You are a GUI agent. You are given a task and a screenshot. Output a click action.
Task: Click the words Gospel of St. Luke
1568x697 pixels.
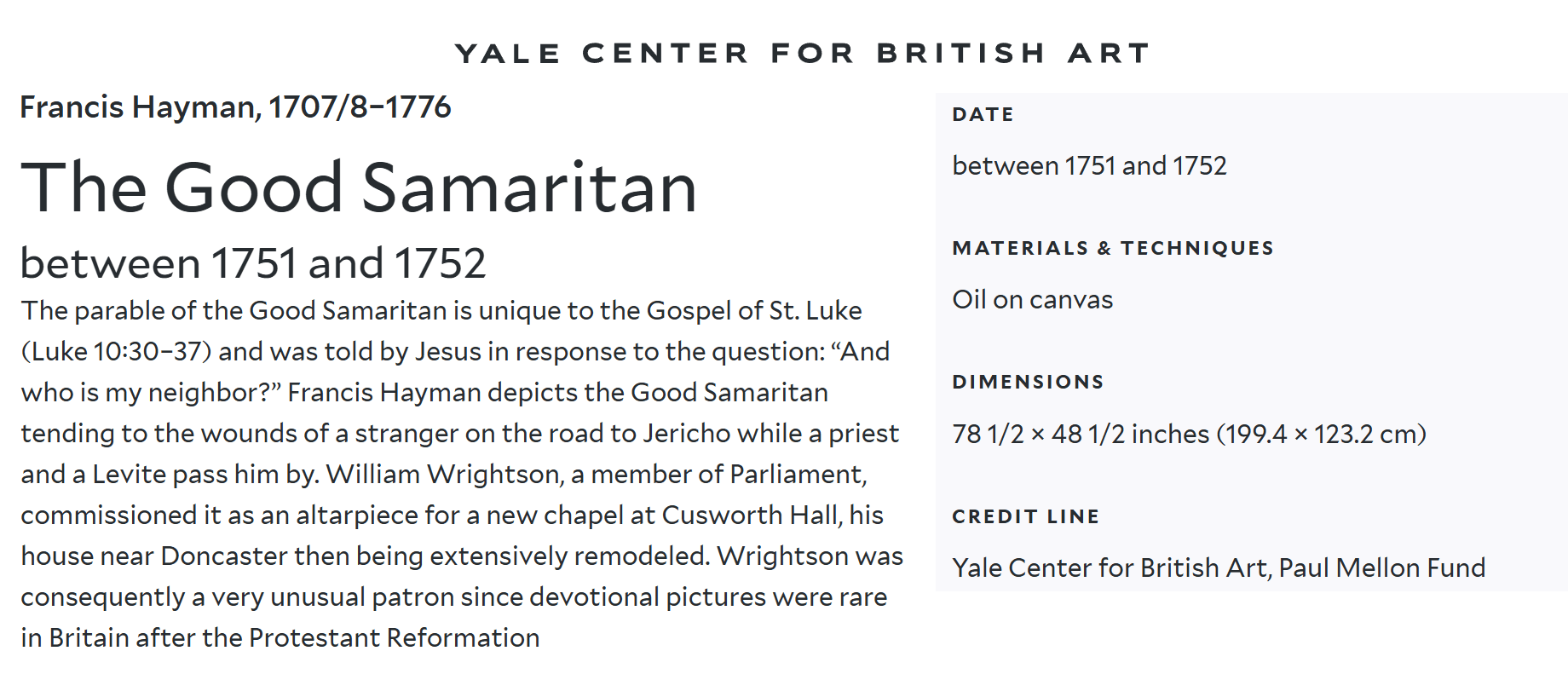tap(754, 311)
